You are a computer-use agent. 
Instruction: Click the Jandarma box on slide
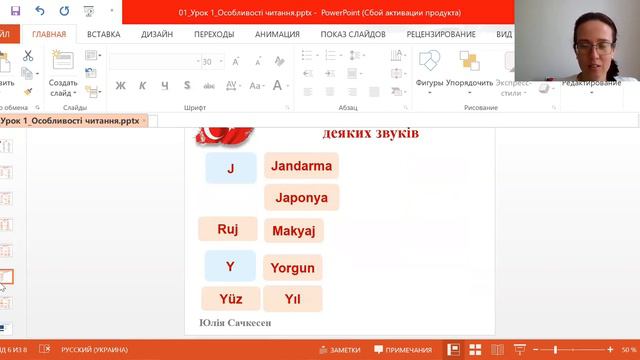point(301,166)
